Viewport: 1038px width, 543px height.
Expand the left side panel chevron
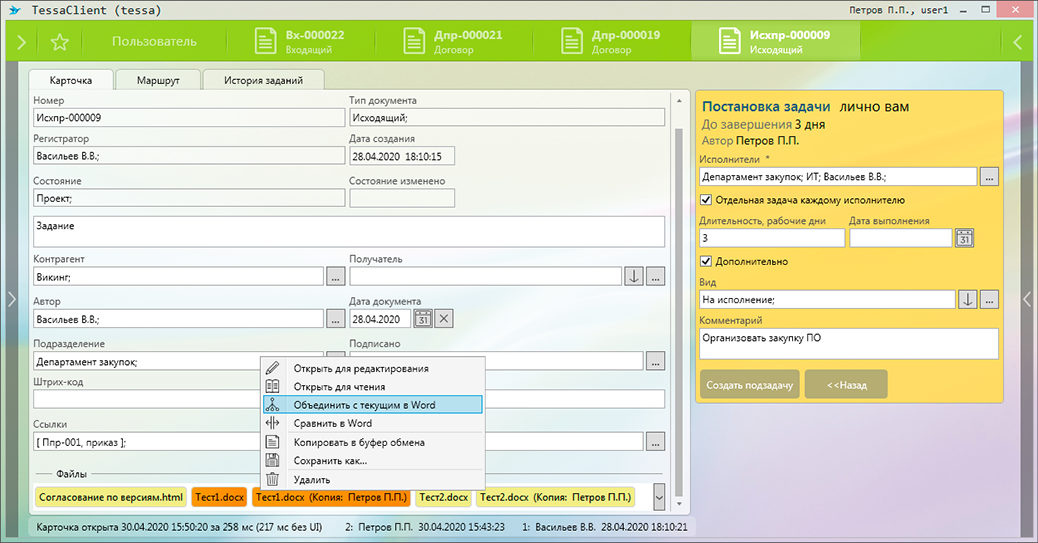coord(11,298)
